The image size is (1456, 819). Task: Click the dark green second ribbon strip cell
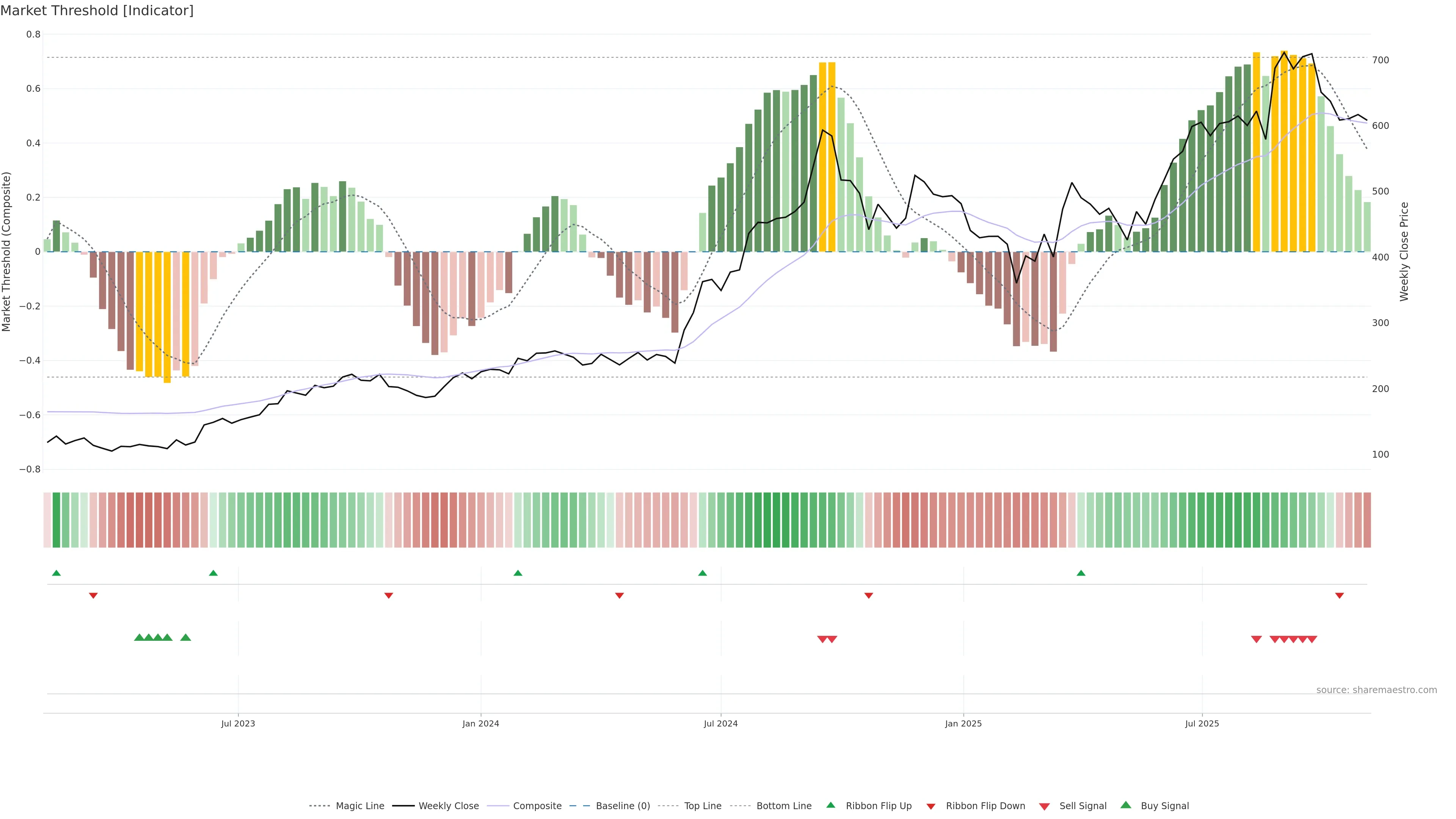pyautogui.click(x=56, y=520)
